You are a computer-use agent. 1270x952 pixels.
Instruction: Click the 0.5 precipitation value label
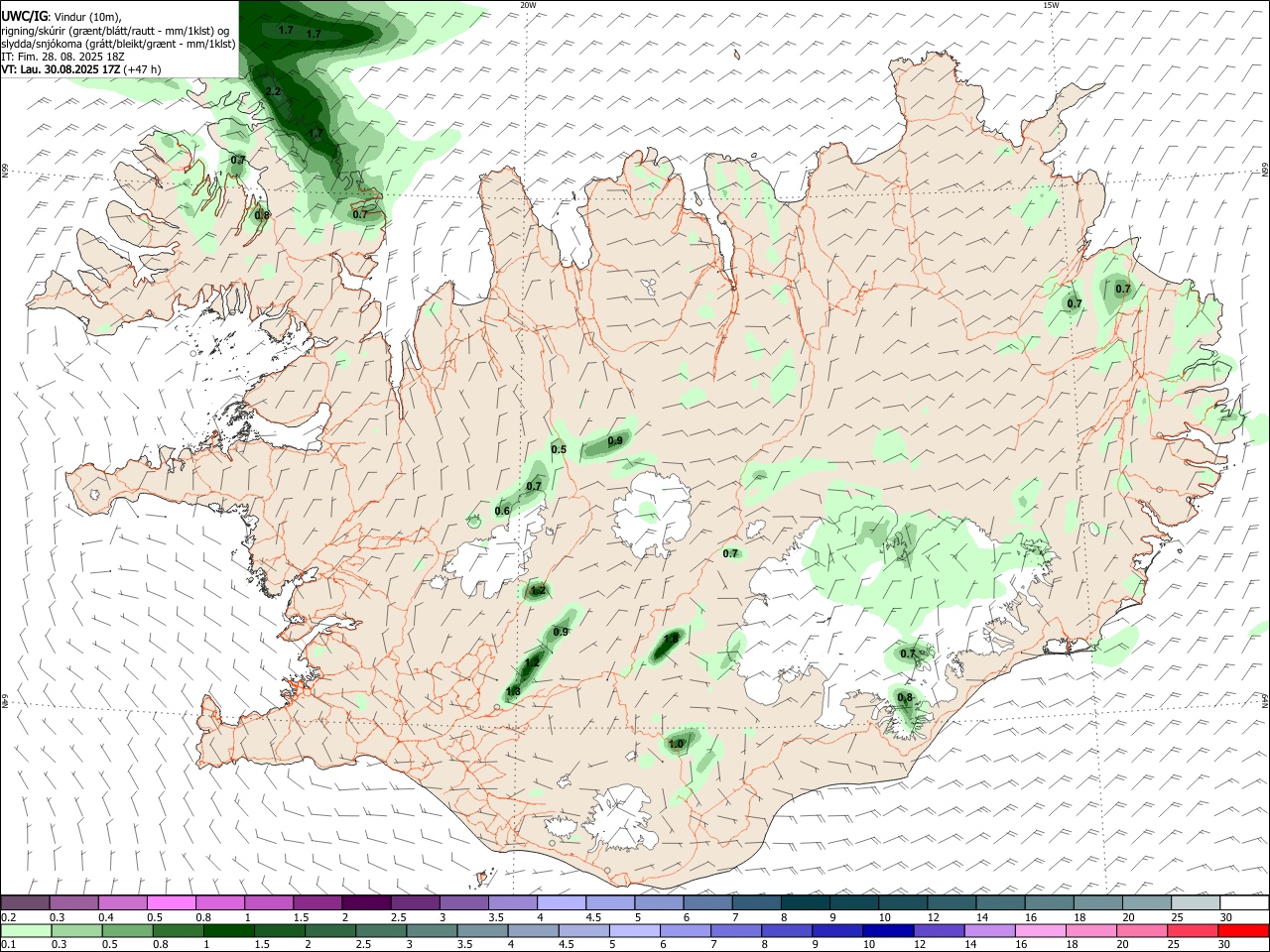(559, 449)
